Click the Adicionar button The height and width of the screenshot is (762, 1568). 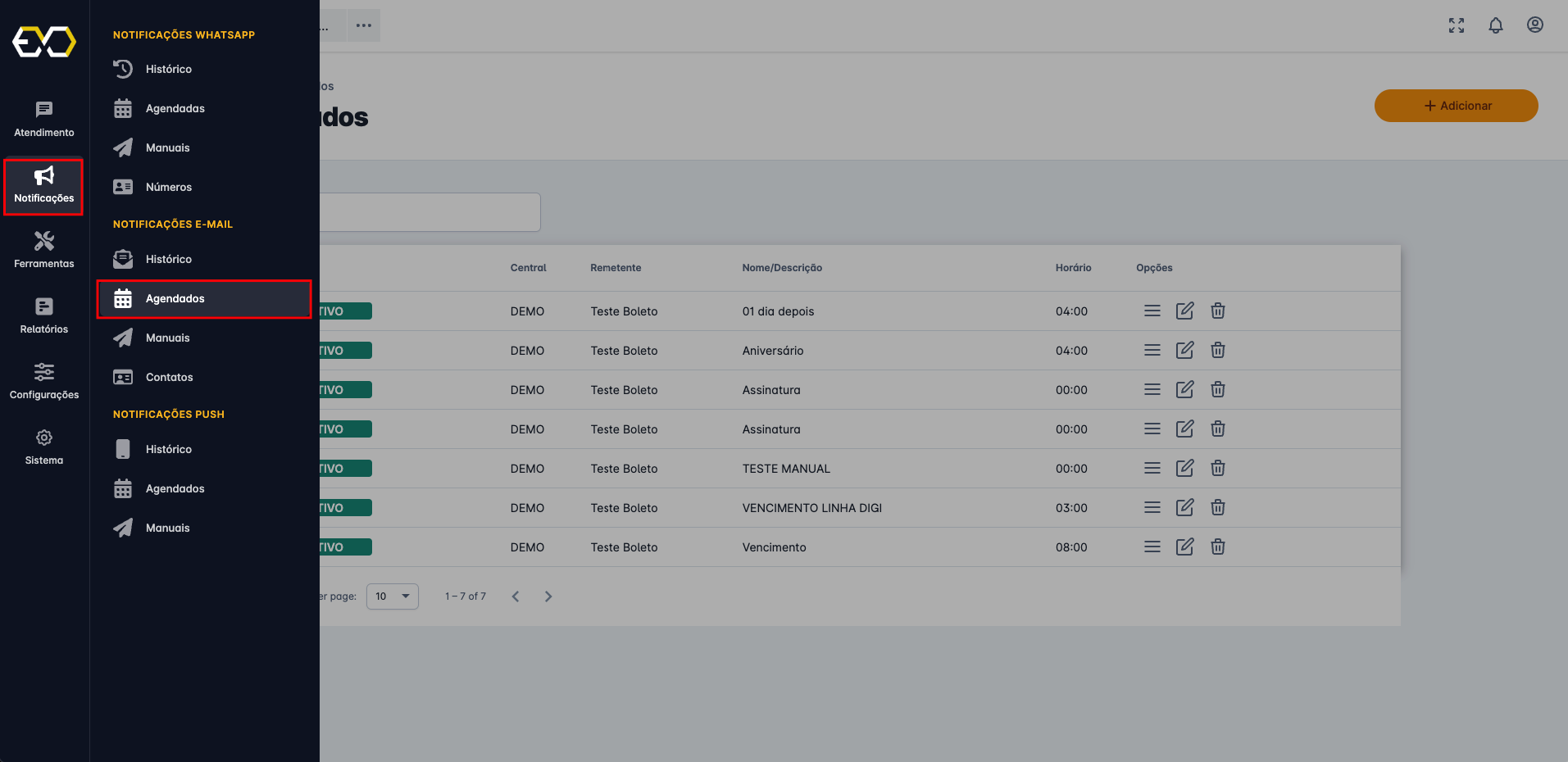(x=1456, y=106)
